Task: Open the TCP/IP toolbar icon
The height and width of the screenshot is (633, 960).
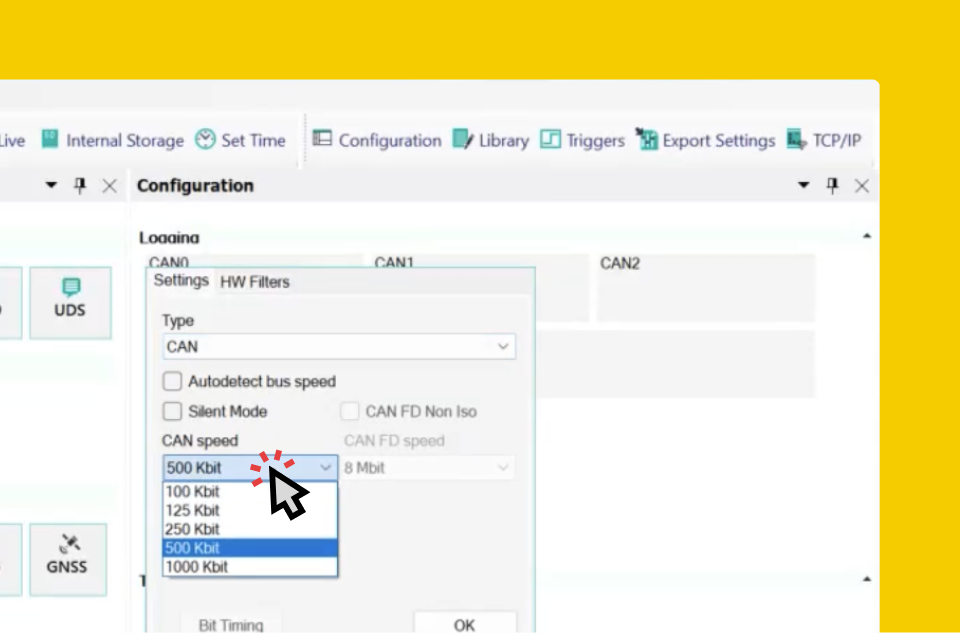Action: 797,139
